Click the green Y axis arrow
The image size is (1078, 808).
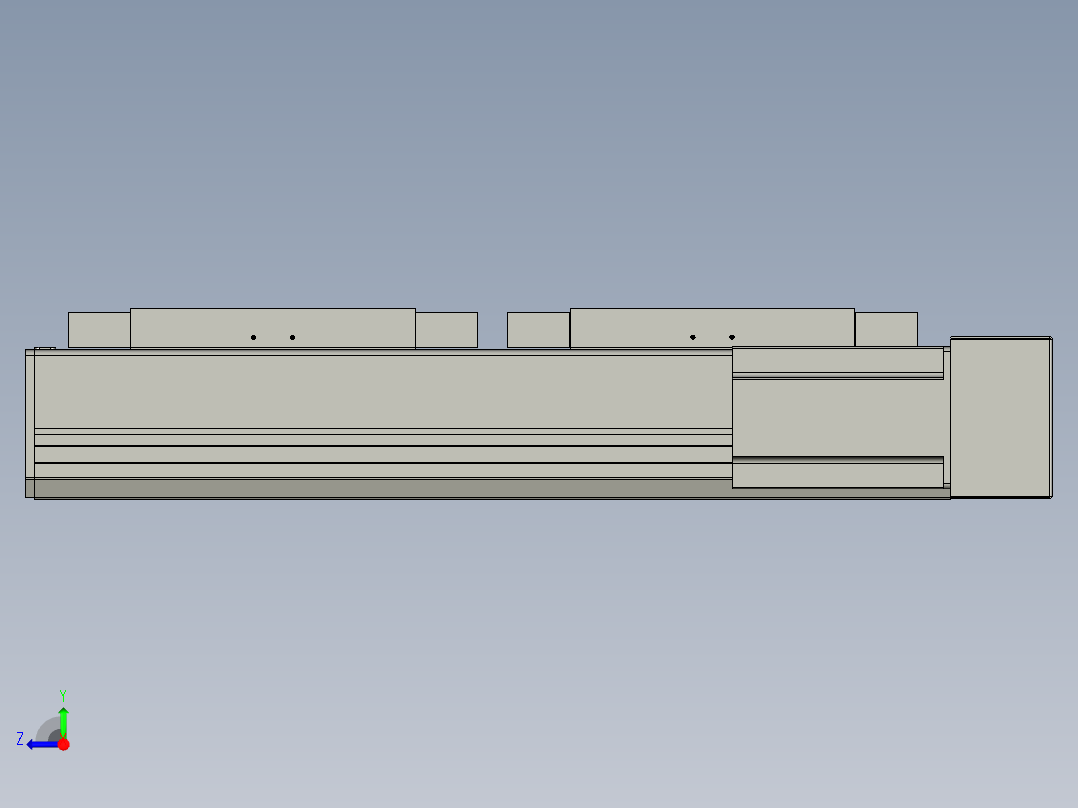63,722
